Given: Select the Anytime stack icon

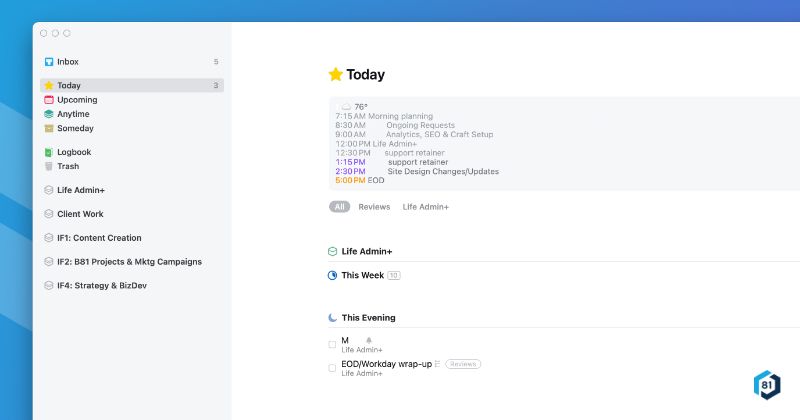Looking at the screenshot, I should click(49, 114).
